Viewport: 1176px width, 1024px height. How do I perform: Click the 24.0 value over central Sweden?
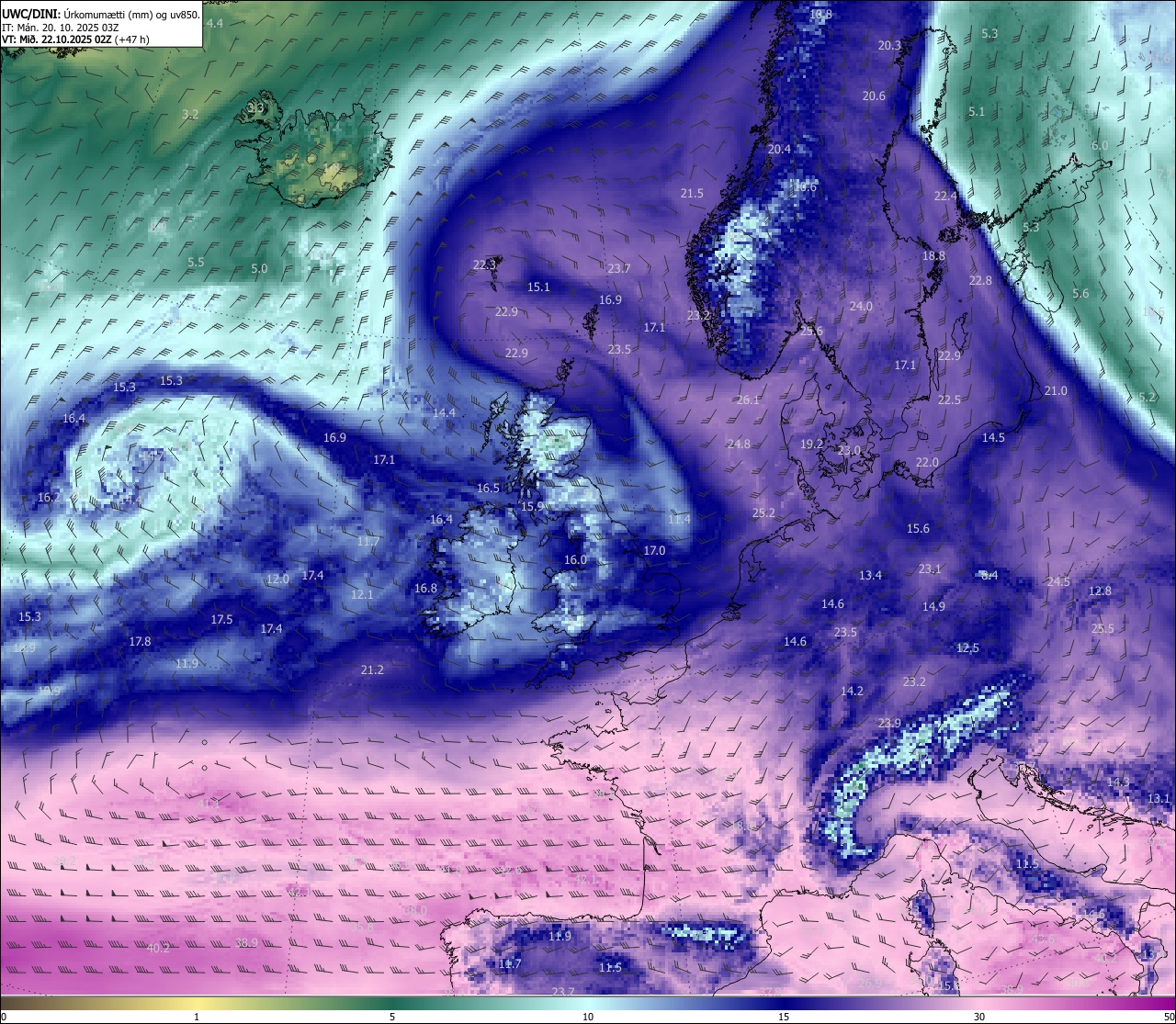point(861,306)
